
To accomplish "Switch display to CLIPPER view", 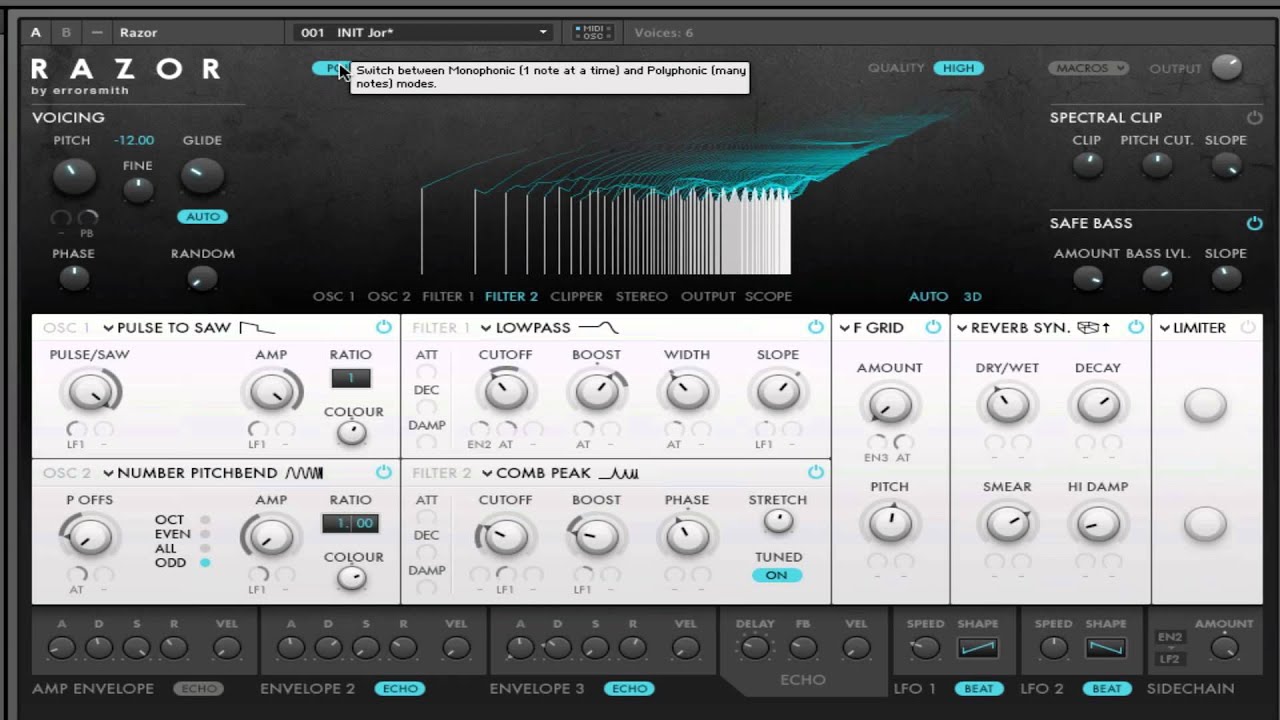I will 576,296.
